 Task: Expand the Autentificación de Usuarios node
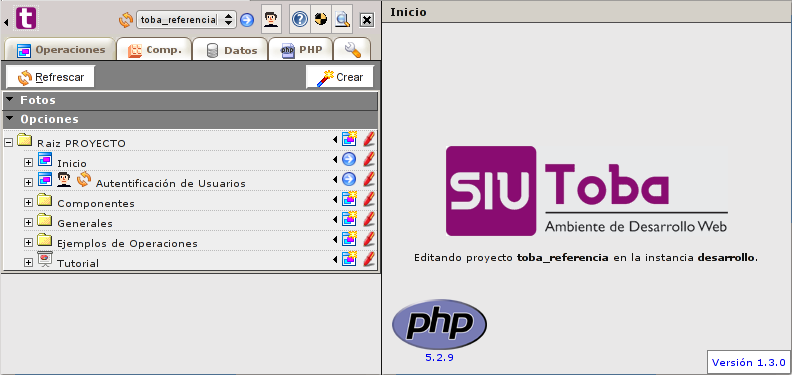click(29, 182)
